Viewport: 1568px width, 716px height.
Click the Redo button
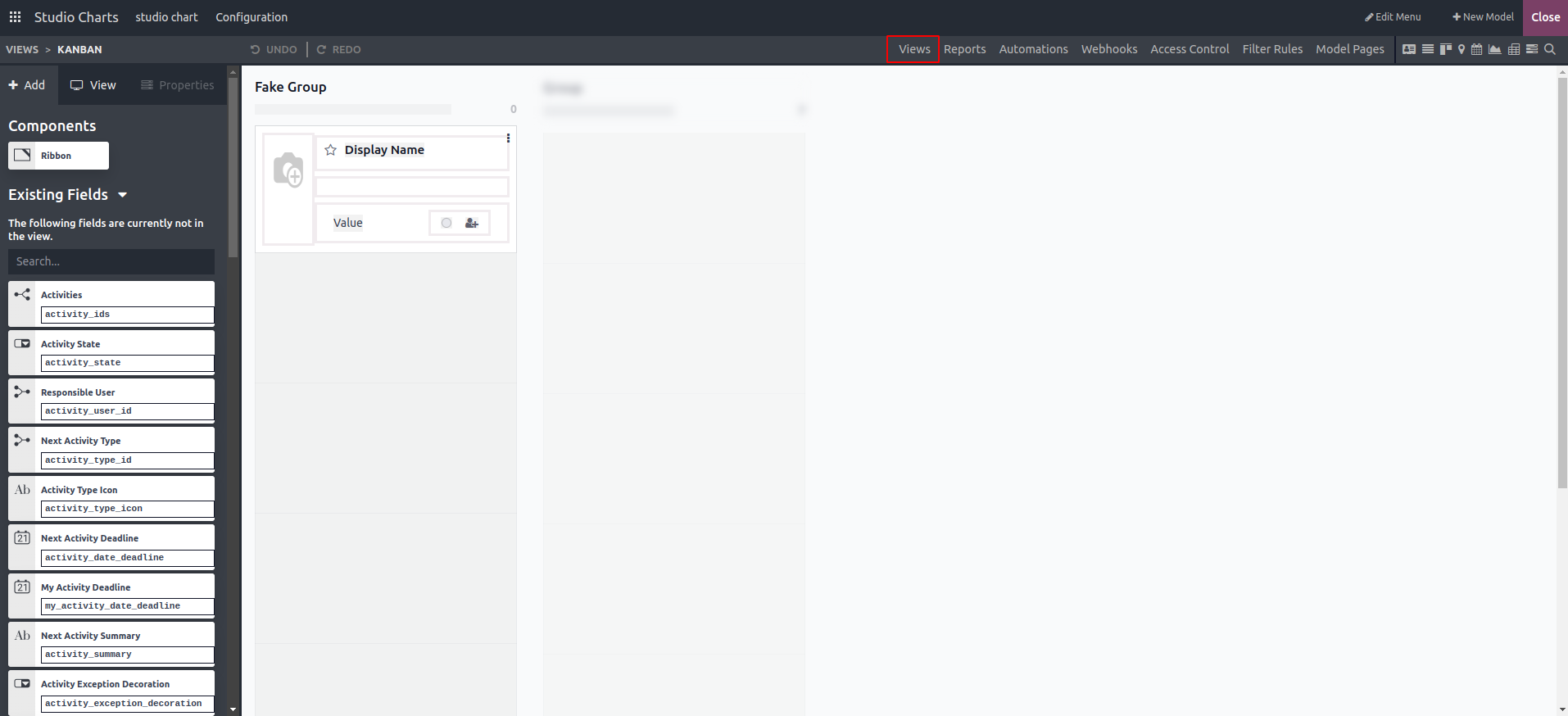tap(339, 50)
